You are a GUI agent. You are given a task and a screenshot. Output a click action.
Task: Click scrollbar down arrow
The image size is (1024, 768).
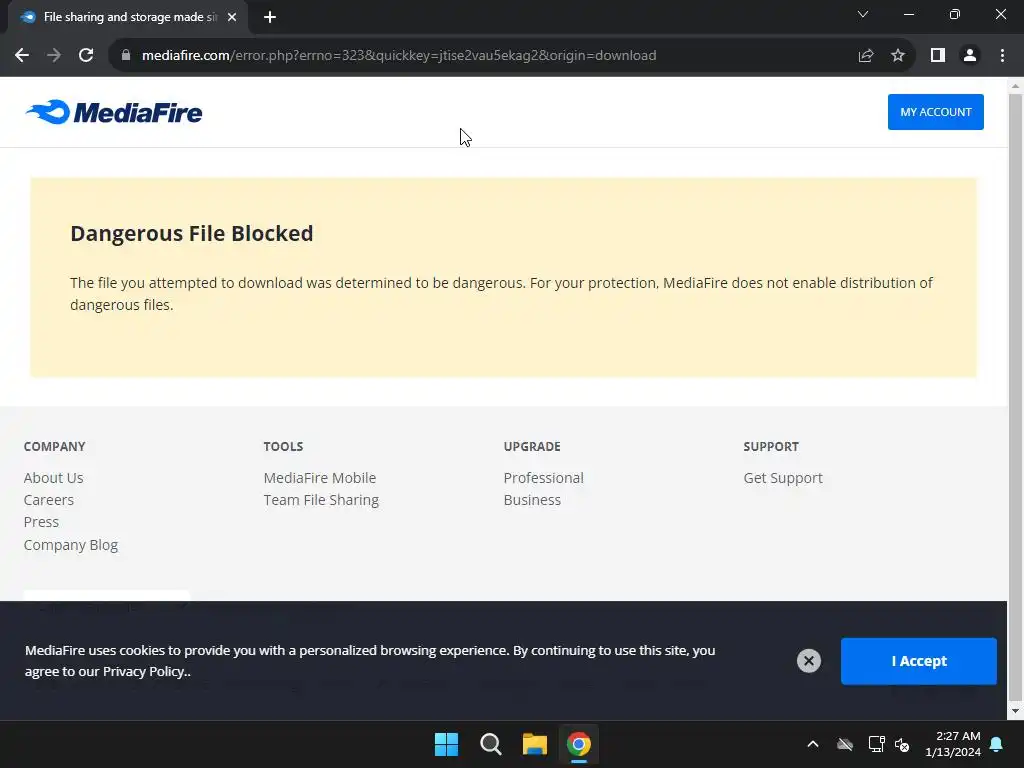pos(1016,711)
